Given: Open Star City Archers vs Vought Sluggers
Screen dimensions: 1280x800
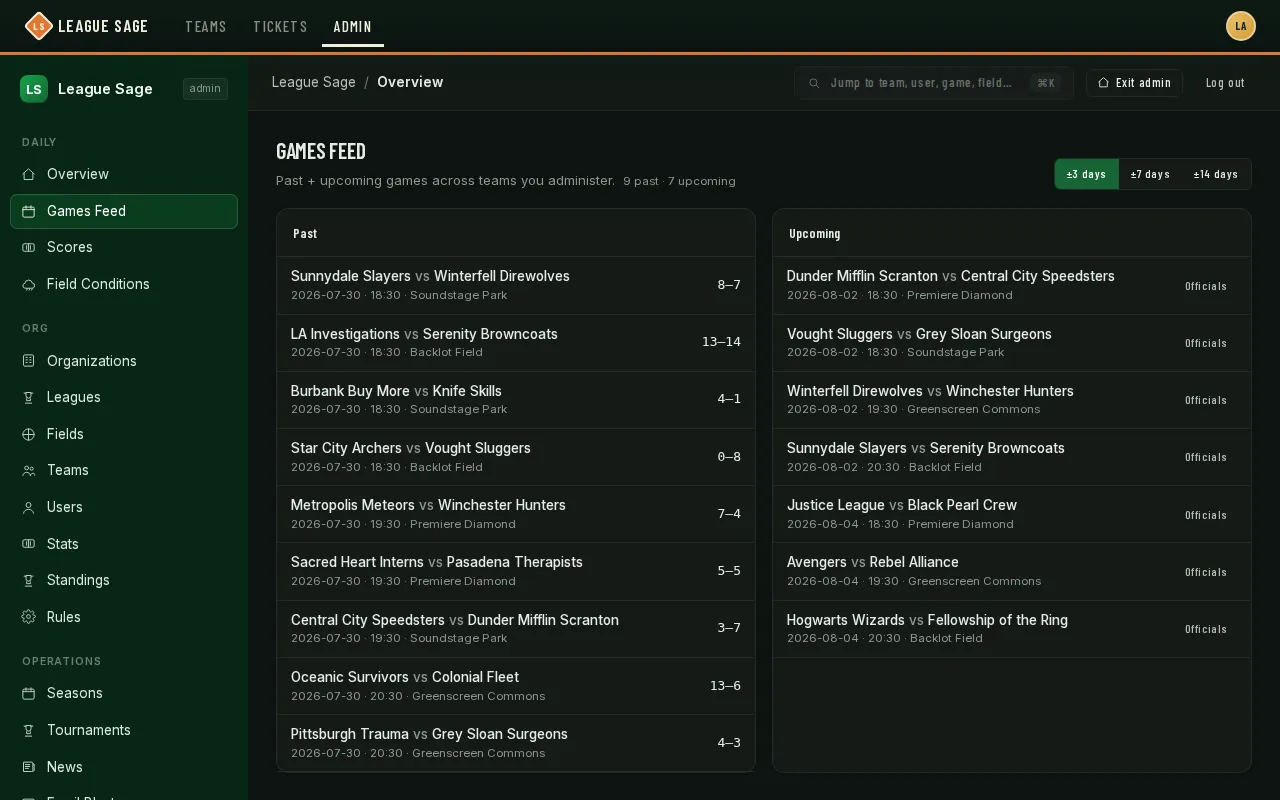Looking at the screenshot, I should point(516,457).
